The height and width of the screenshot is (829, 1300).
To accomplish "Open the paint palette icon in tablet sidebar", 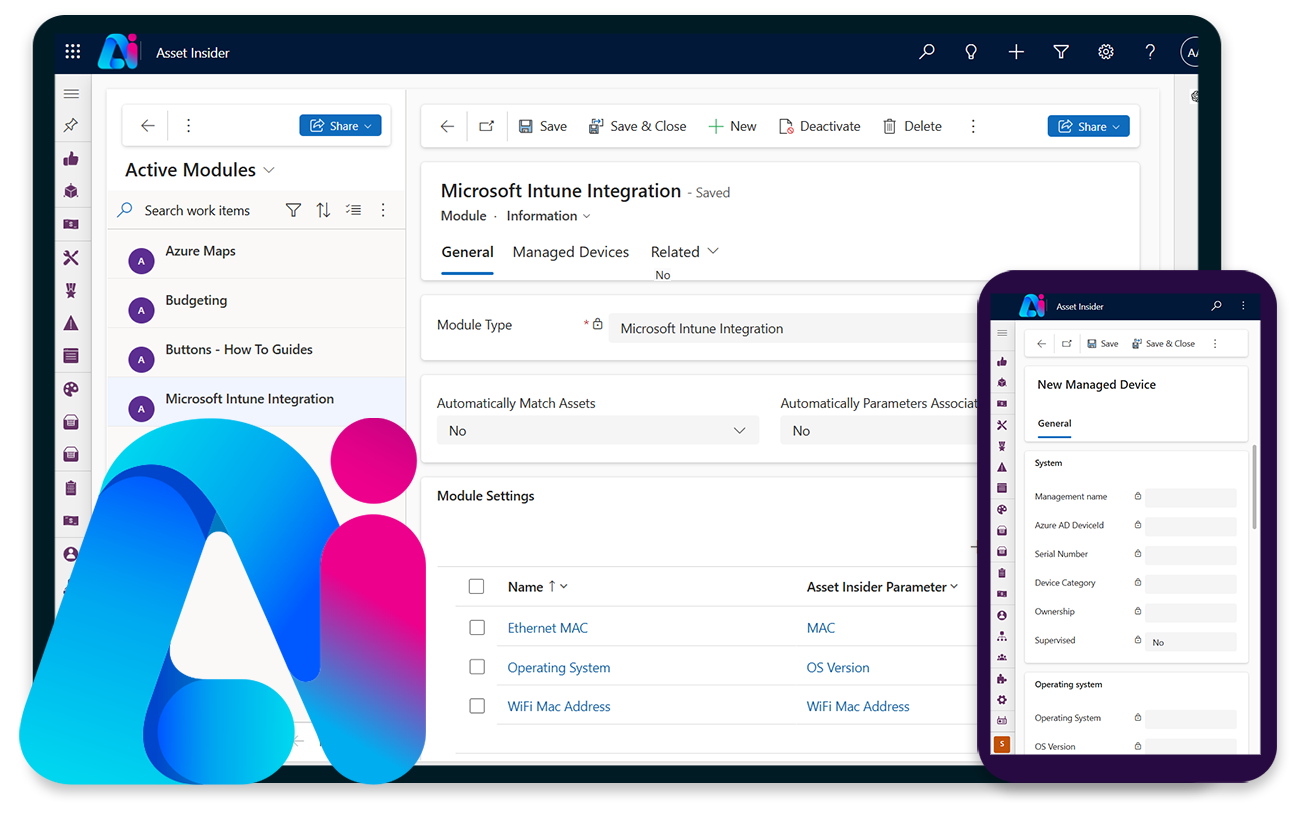I will point(71,390).
